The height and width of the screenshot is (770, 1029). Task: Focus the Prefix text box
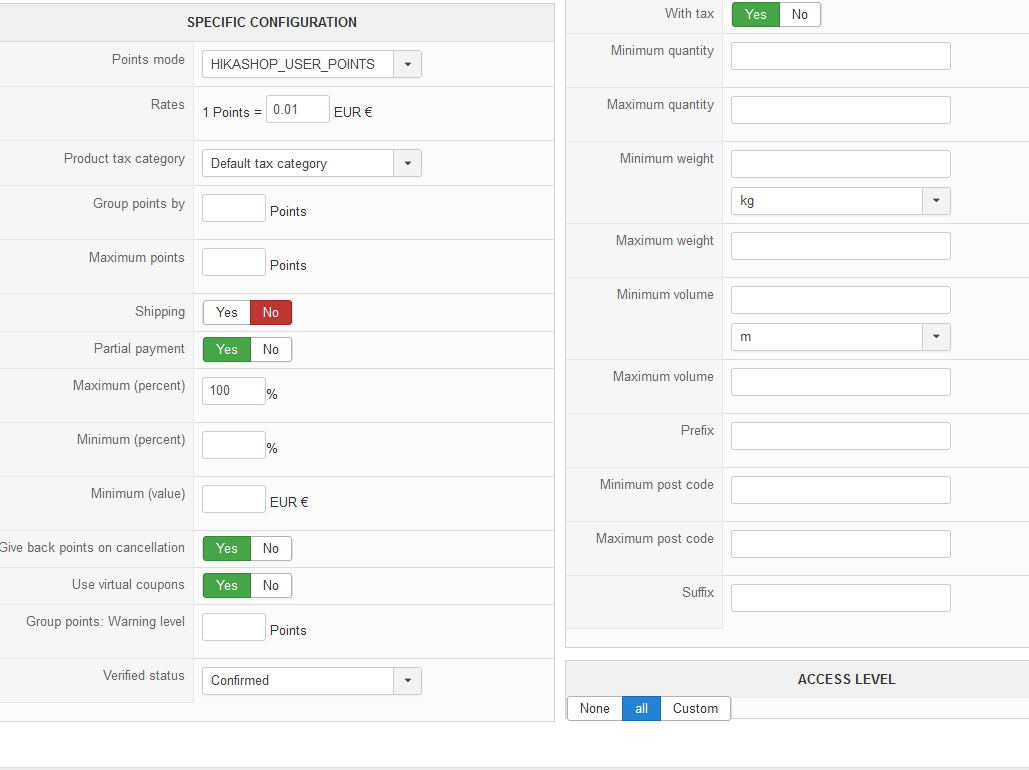tap(840, 436)
